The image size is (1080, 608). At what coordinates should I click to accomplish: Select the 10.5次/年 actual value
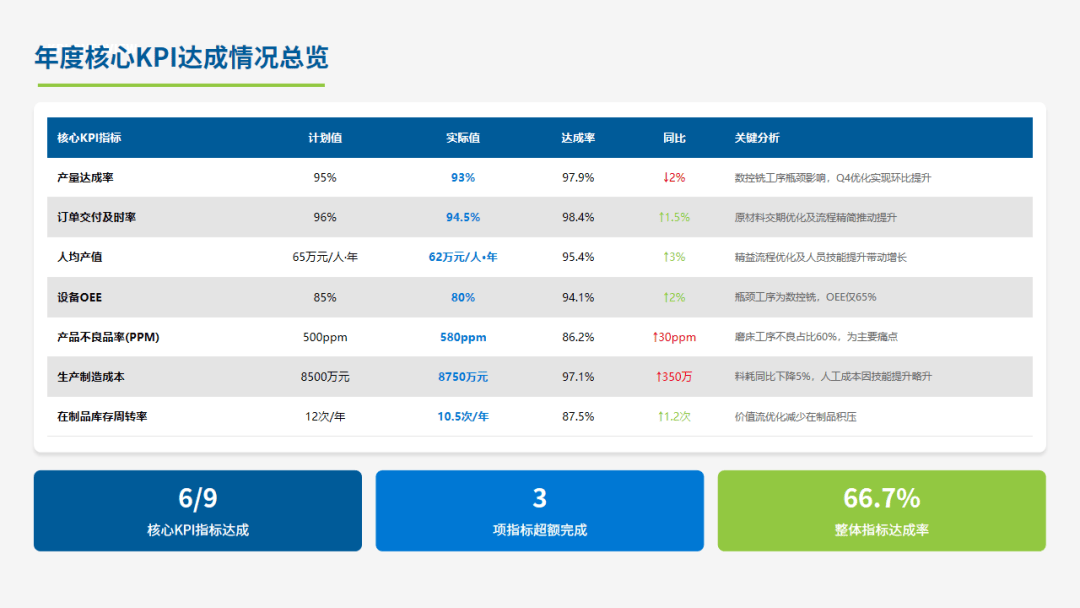tap(463, 416)
